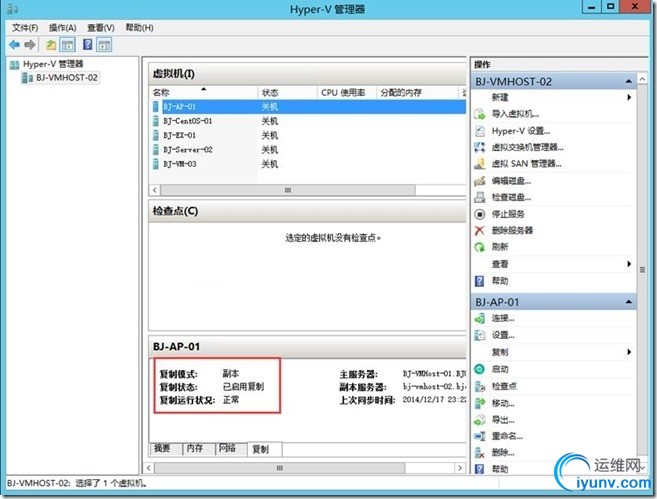Click the red 删除服务器 icon
This screenshot has height=499, width=657.
(x=480, y=230)
